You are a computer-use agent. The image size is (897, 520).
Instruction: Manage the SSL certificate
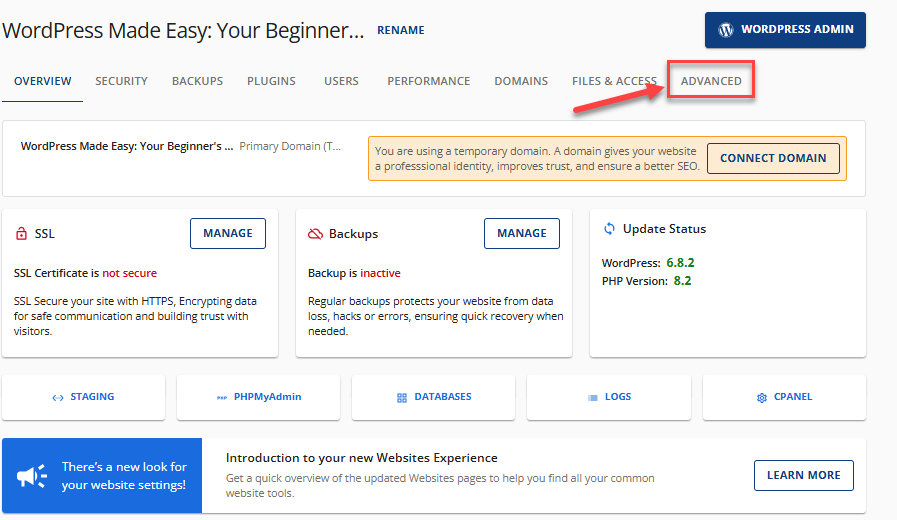click(x=228, y=233)
